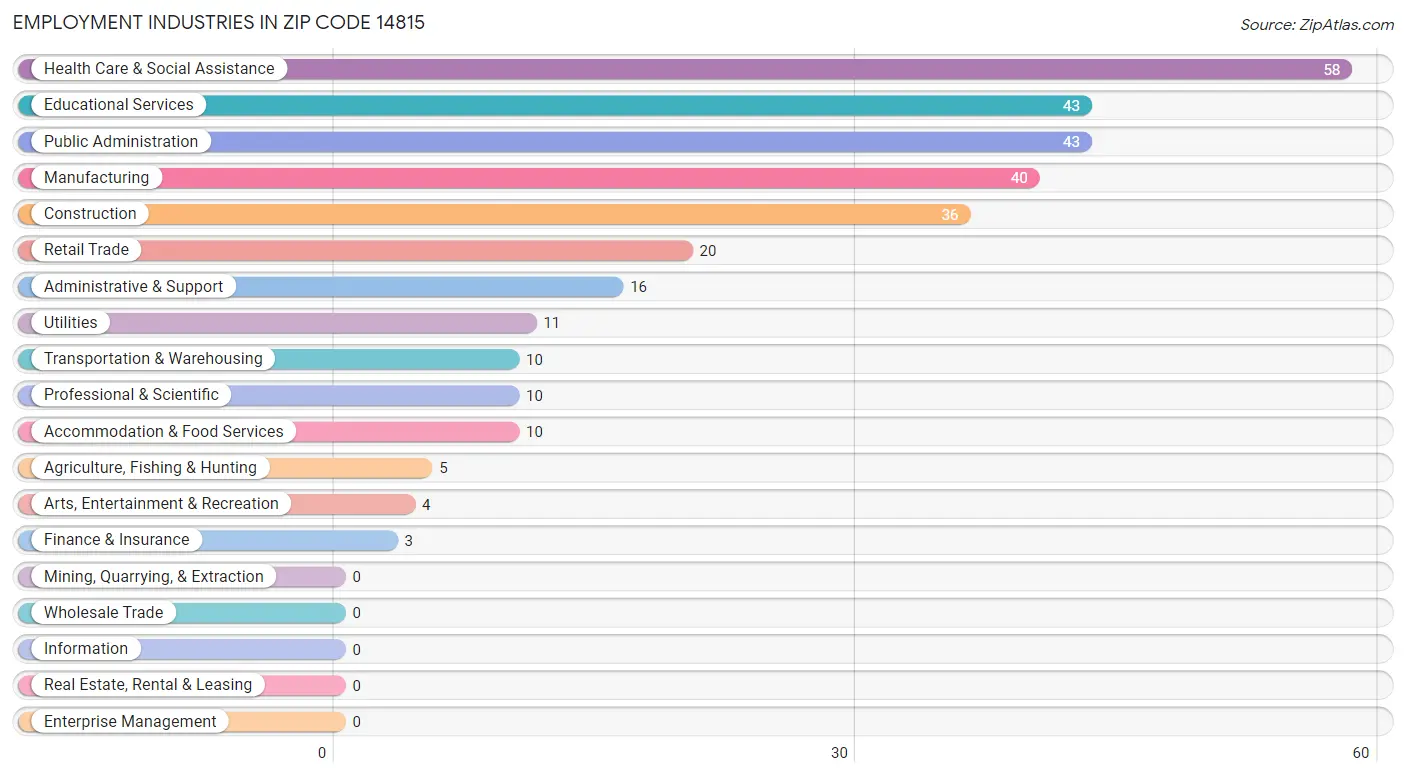Viewport: 1406px width, 776px height.
Task: Click the value 20 beside Retail Trade bar
Action: (708, 251)
